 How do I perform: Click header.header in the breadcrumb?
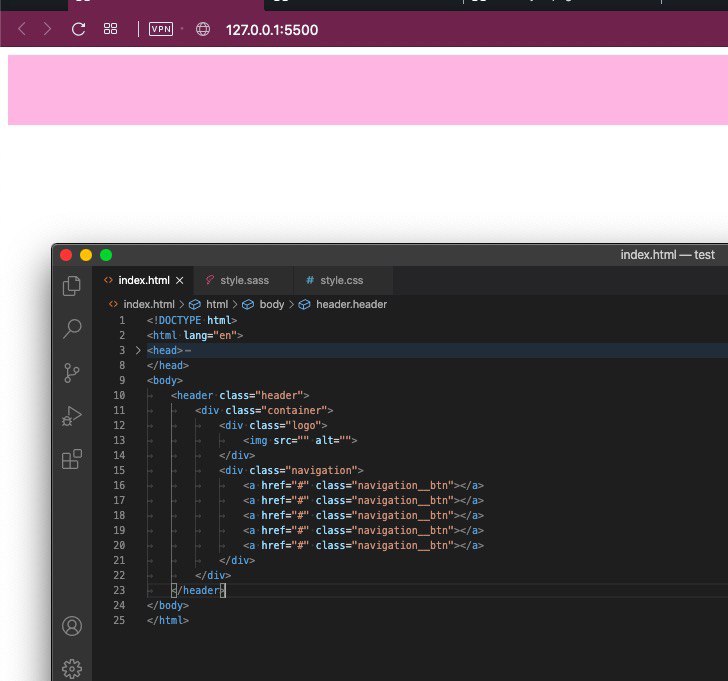pos(351,305)
